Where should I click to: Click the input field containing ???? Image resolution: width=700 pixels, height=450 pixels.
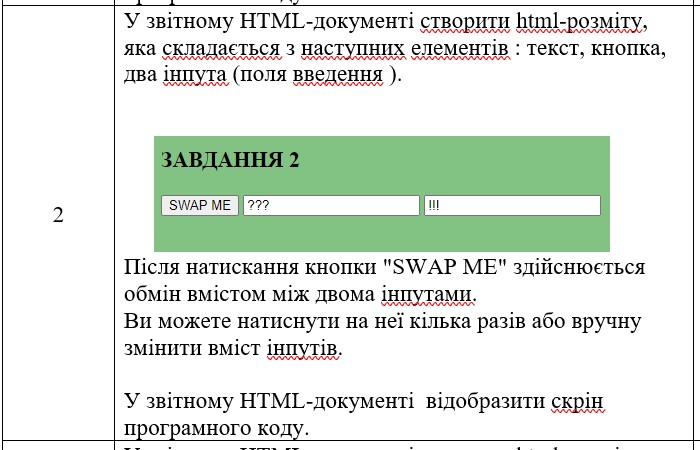(330, 205)
